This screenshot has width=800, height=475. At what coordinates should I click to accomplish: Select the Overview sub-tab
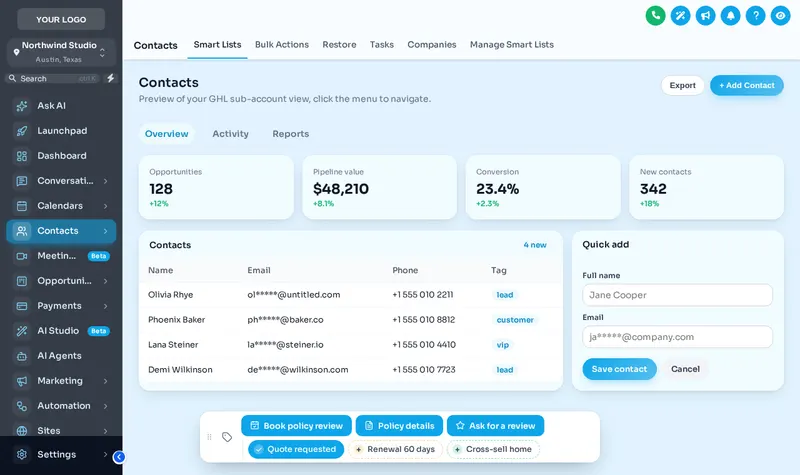166,134
